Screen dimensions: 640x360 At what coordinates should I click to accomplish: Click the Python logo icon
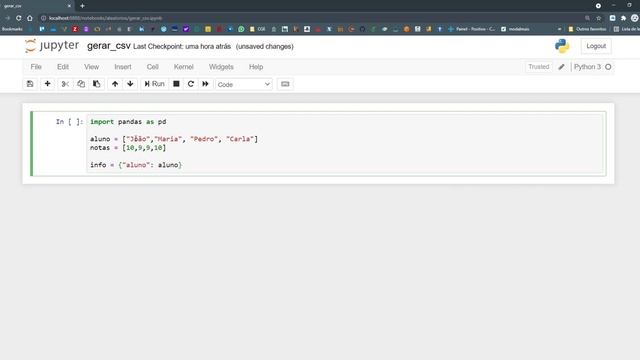(x=562, y=46)
